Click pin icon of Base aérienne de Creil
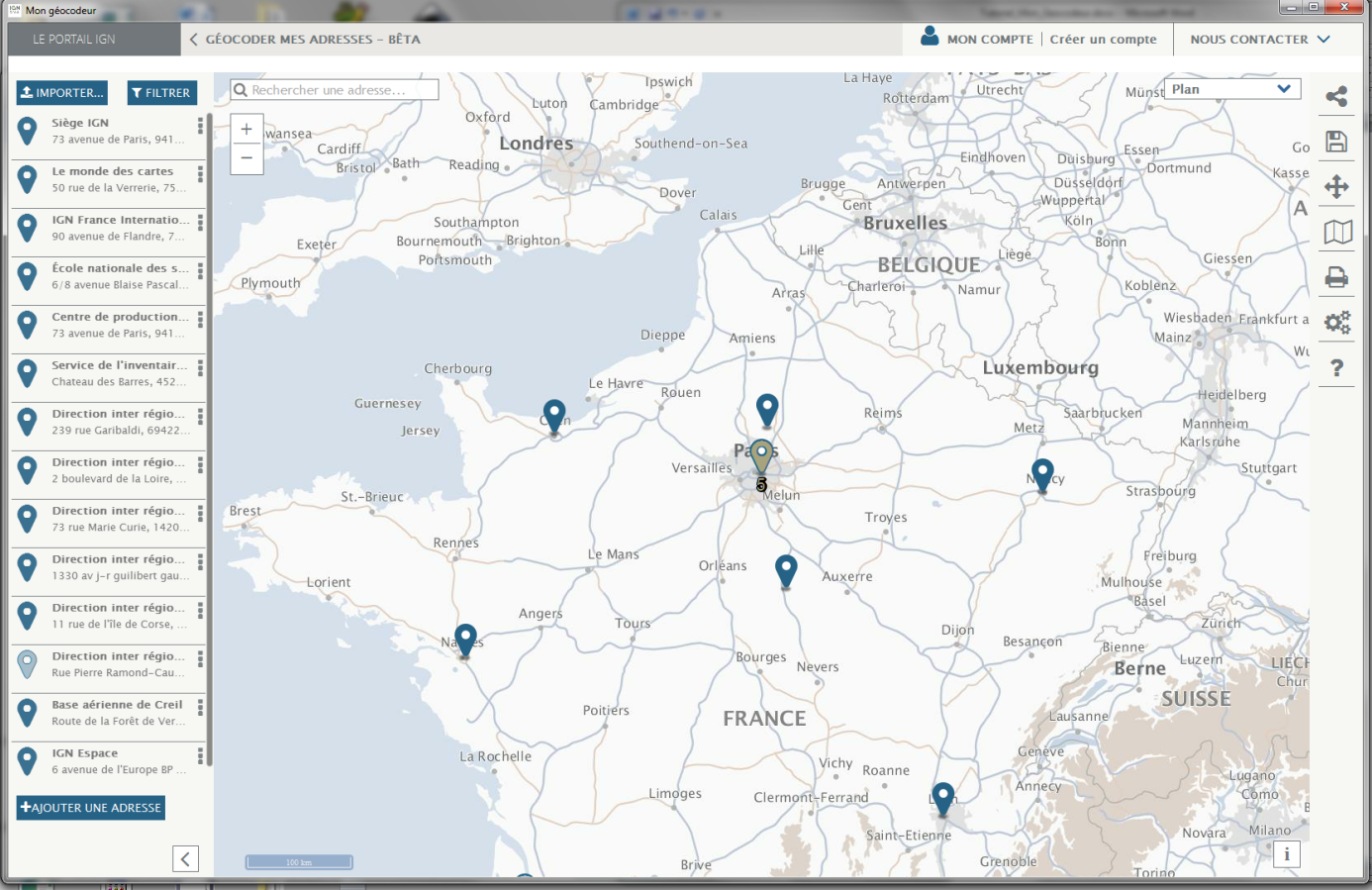Screen dimensions: 1372x890 (28, 713)
